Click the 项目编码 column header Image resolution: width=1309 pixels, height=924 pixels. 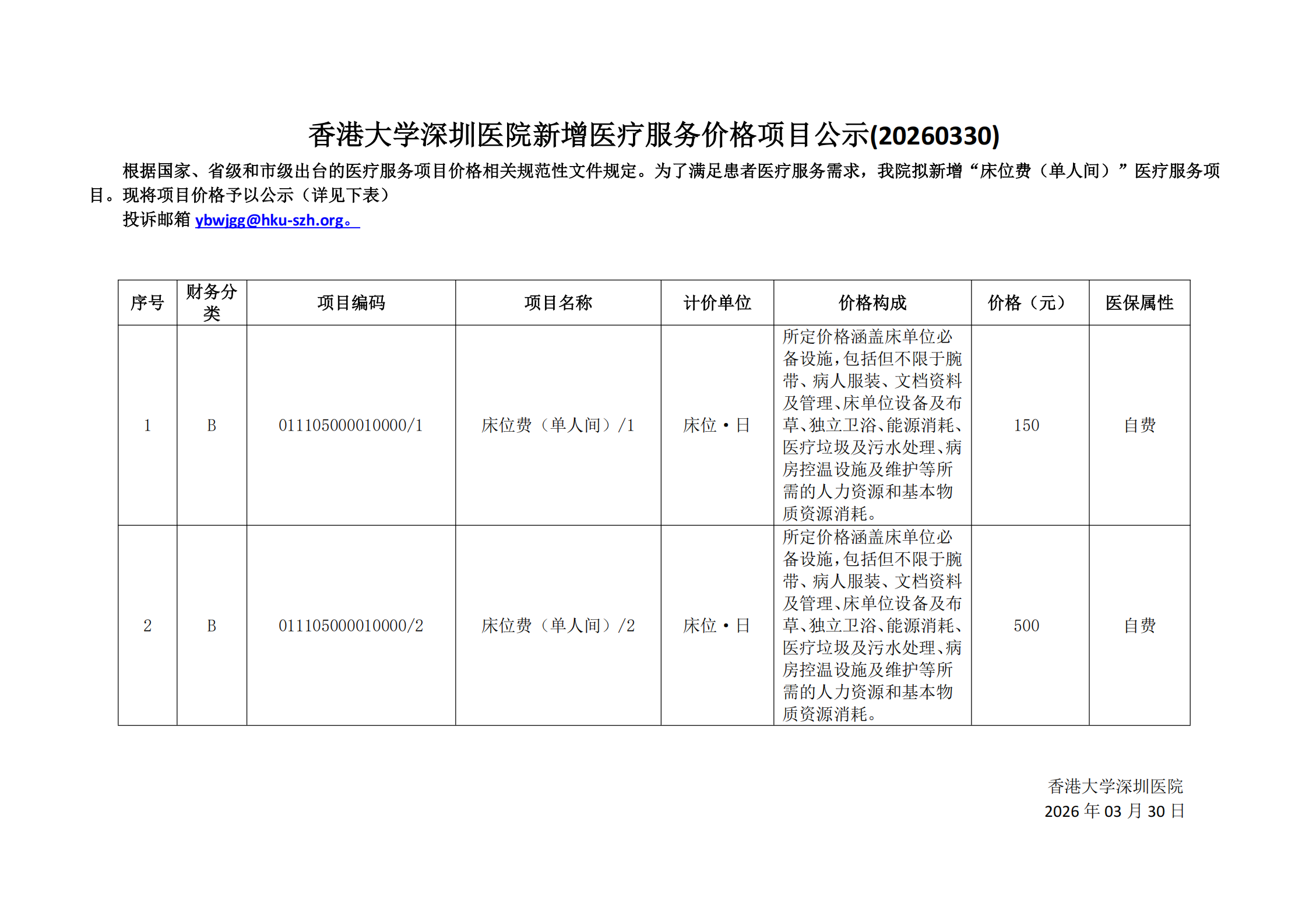(x=351, y=303)
